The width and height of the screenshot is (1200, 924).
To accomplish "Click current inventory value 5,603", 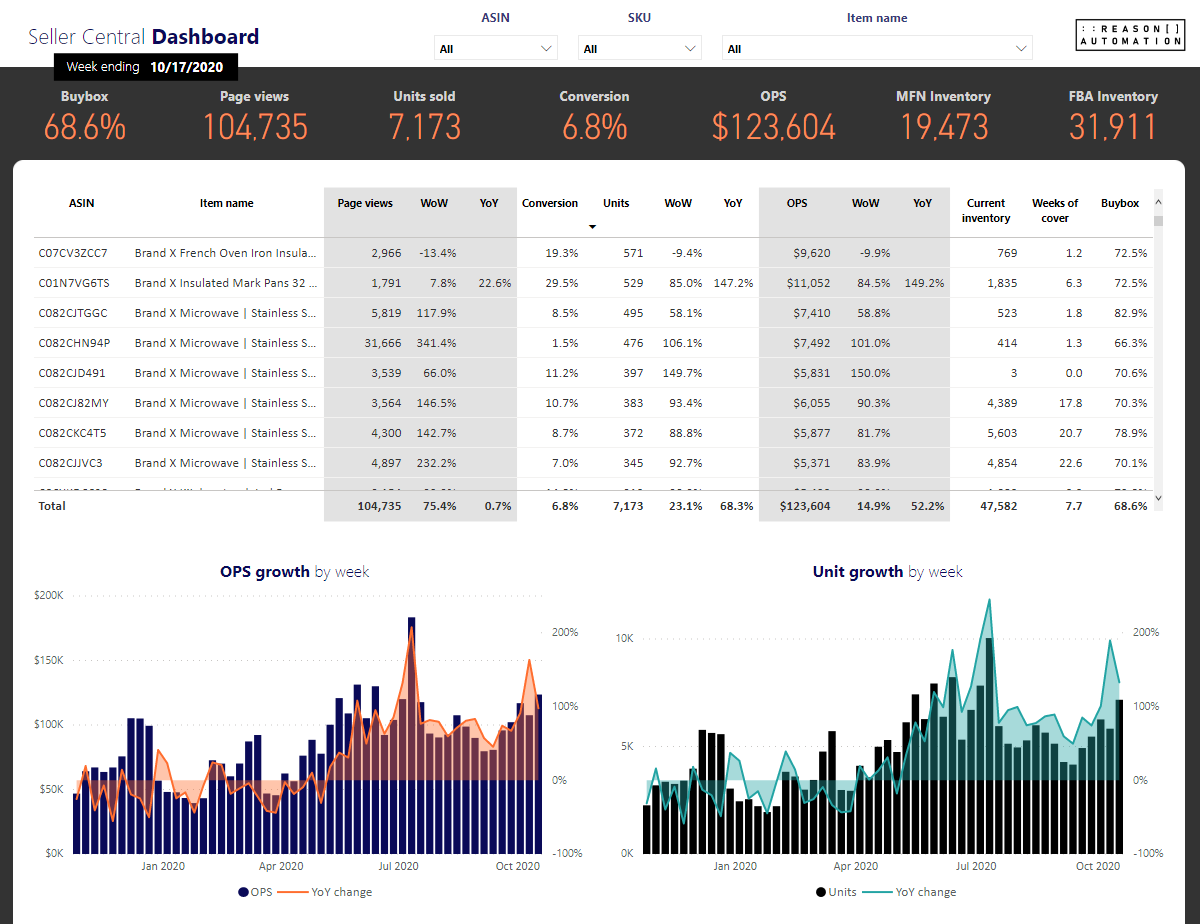I will pos(1001,433).
